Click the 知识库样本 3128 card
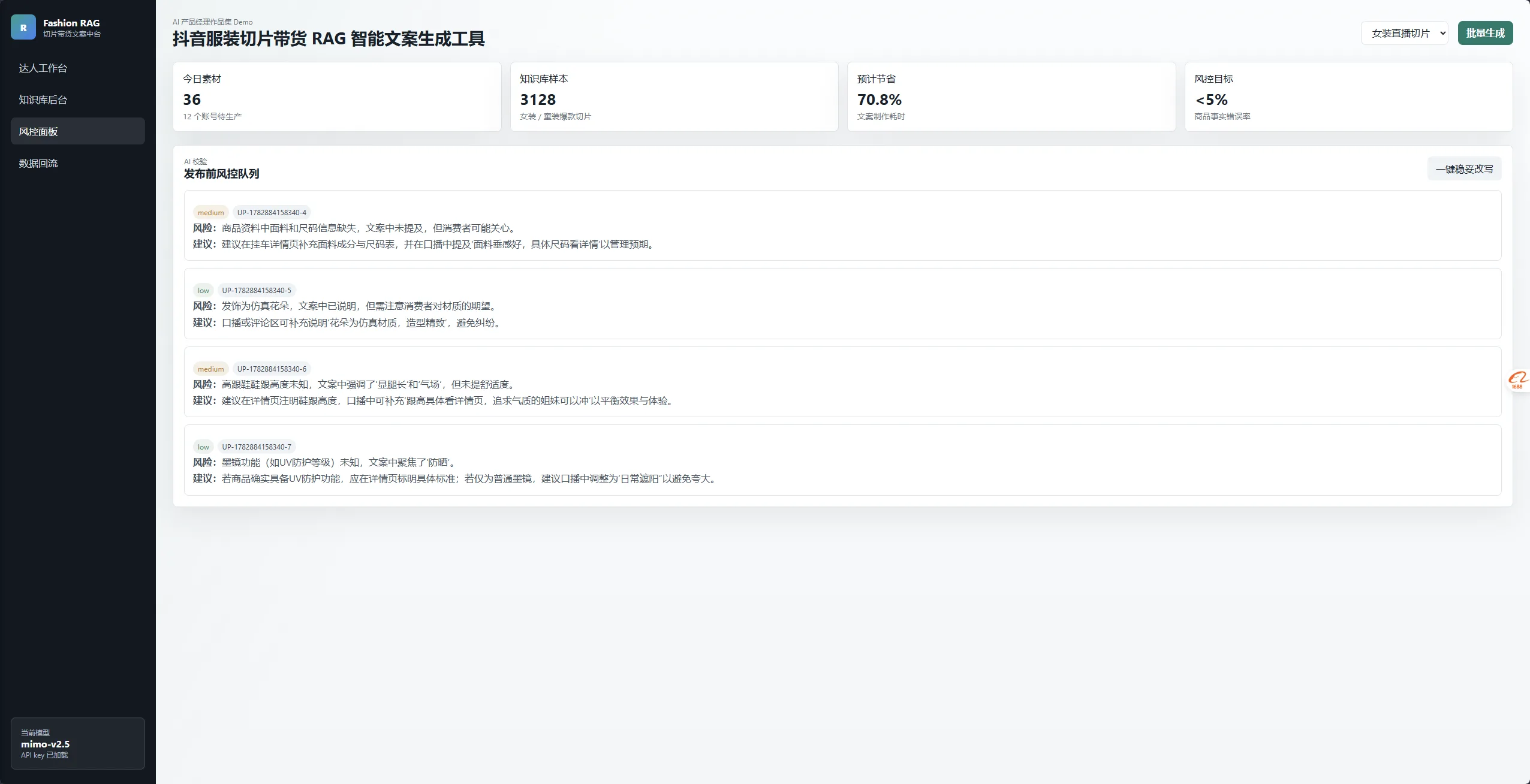The height and width of the screenshot is (784, 1530). (x=674, y=97)
